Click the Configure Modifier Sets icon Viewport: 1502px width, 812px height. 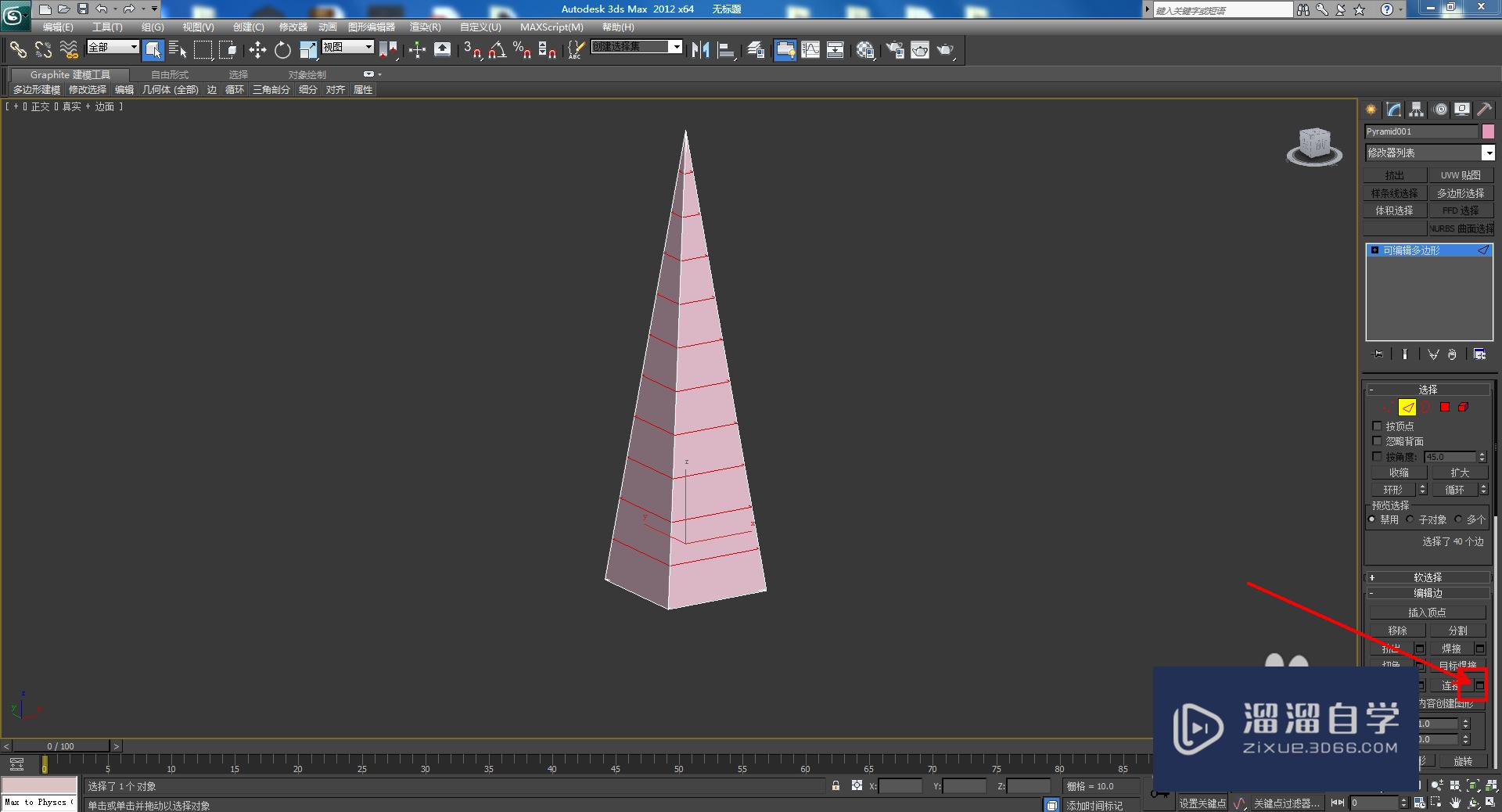[x=1479, y=354]
